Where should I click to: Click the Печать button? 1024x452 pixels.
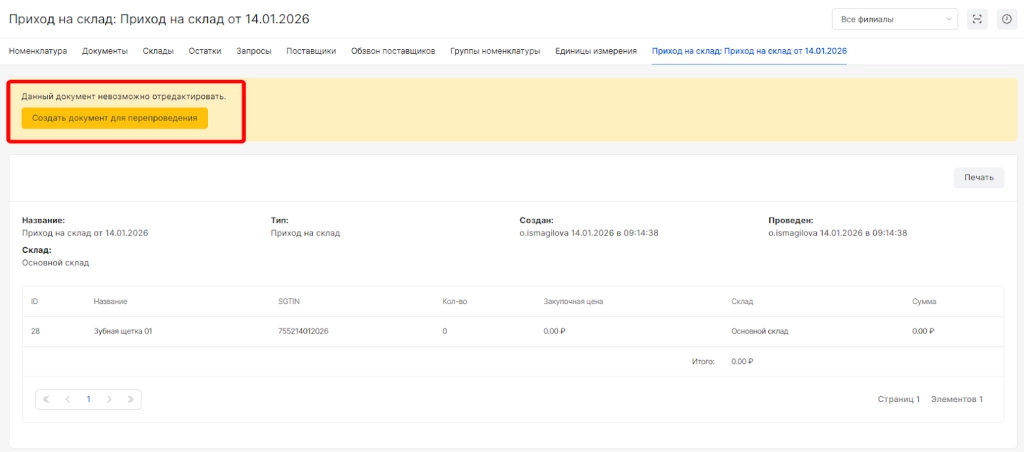[978, 177]
